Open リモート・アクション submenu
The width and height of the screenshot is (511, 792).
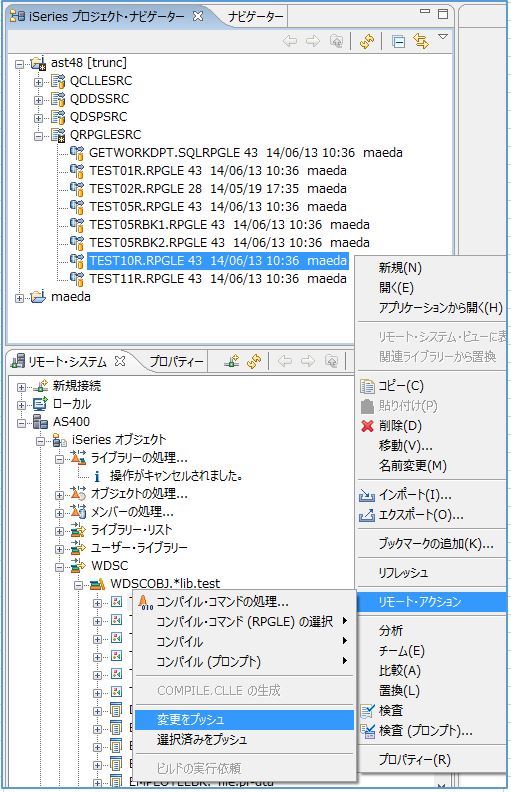pos(432,602)
